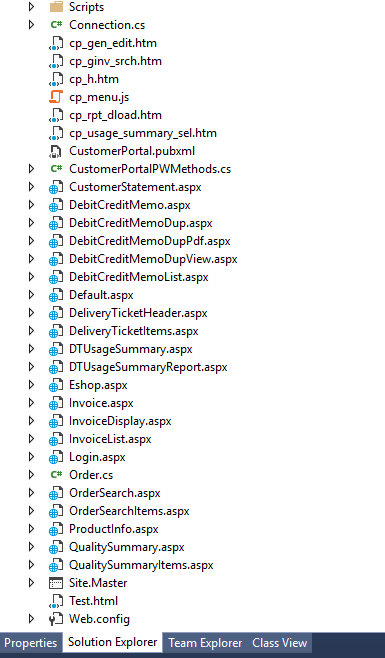Expand the CustomerPortalPWMethods.cs arrow
The height and width of the screenshot is (658, 385).
(31, 169)
